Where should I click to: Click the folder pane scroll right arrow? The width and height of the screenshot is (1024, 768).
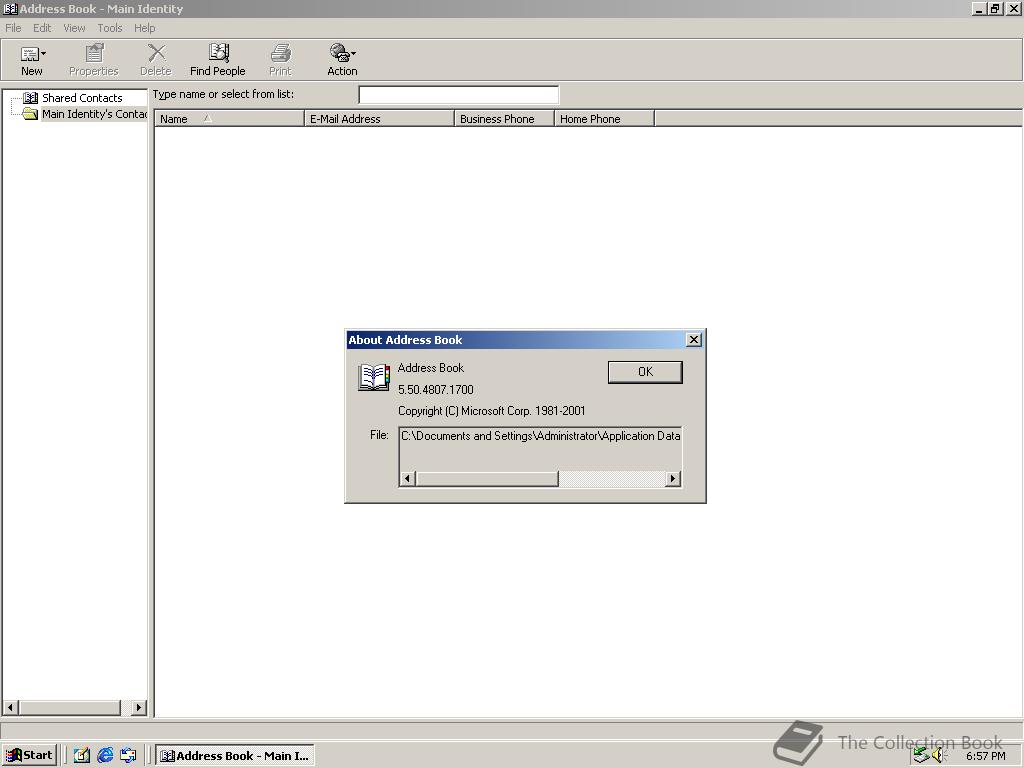tap(138, 707)
